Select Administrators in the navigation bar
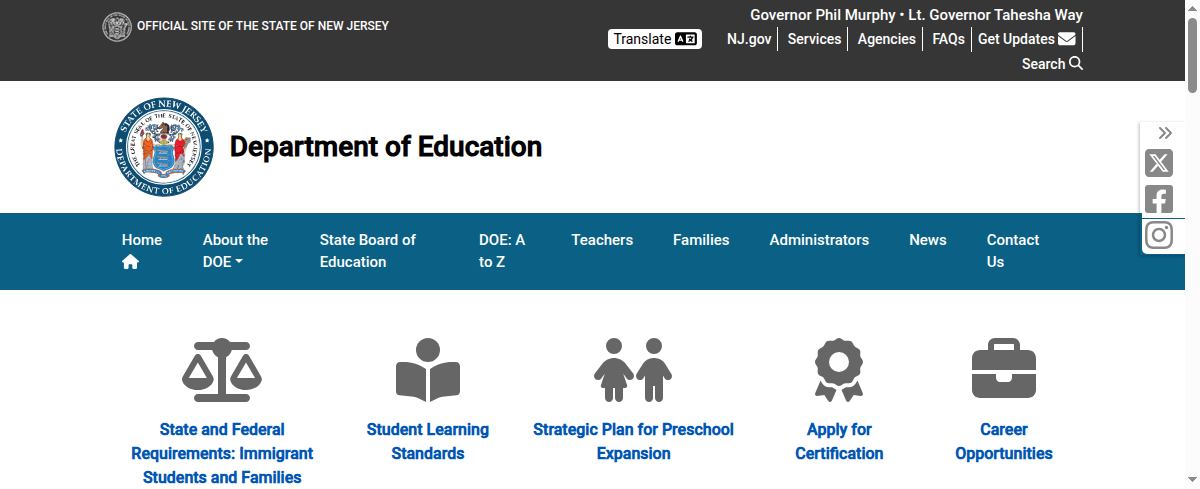 coord(819,240)
